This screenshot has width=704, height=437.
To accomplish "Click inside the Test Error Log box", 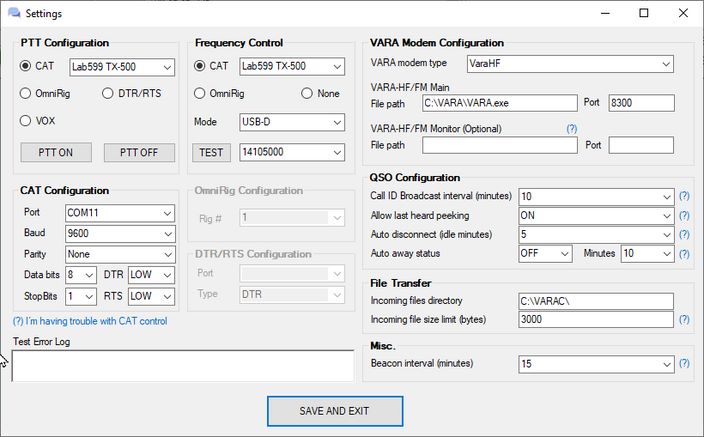I will 183,366.
